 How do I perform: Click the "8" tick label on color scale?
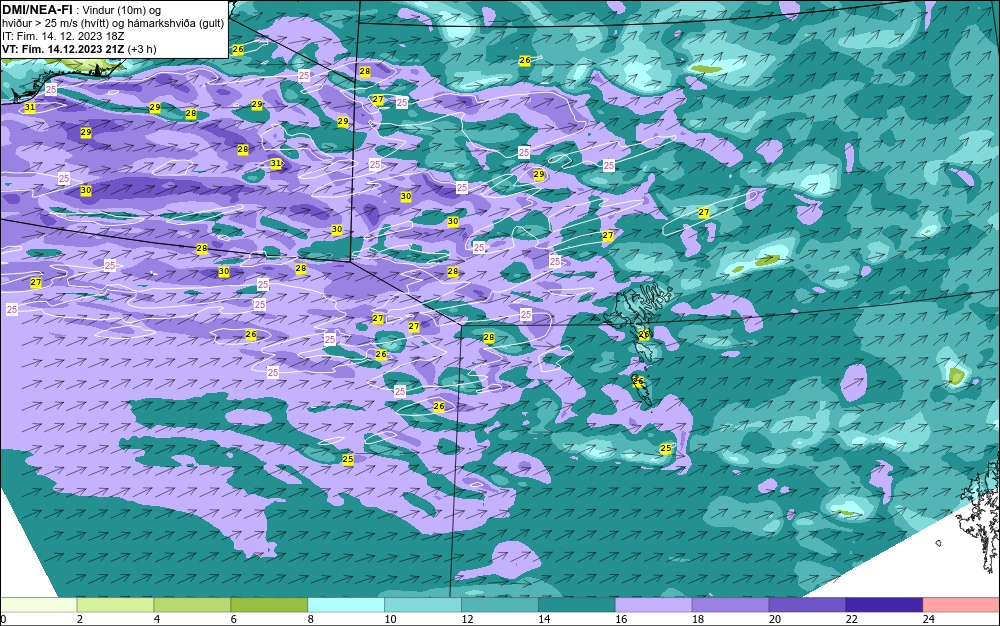click(x=311, y=619)
